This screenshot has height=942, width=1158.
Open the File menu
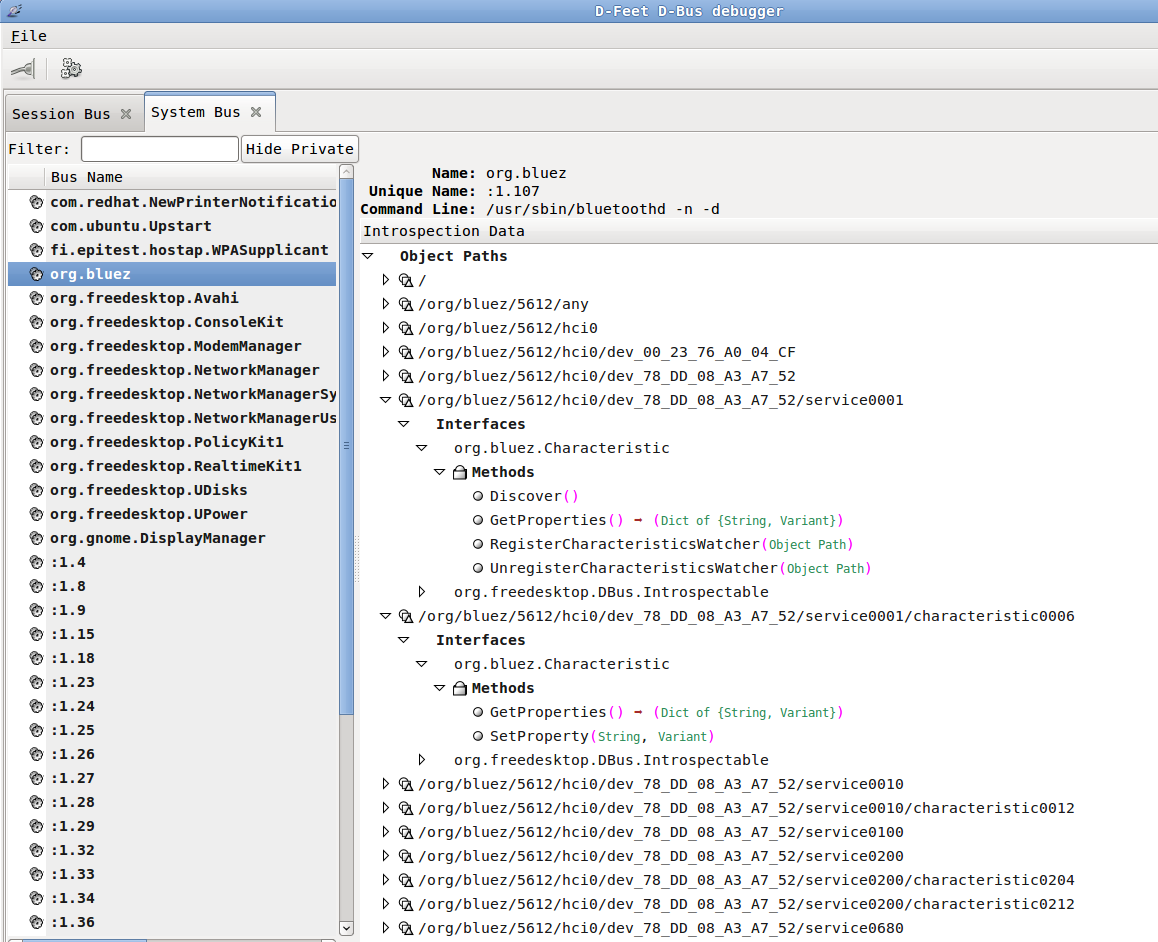coord(29,36)
